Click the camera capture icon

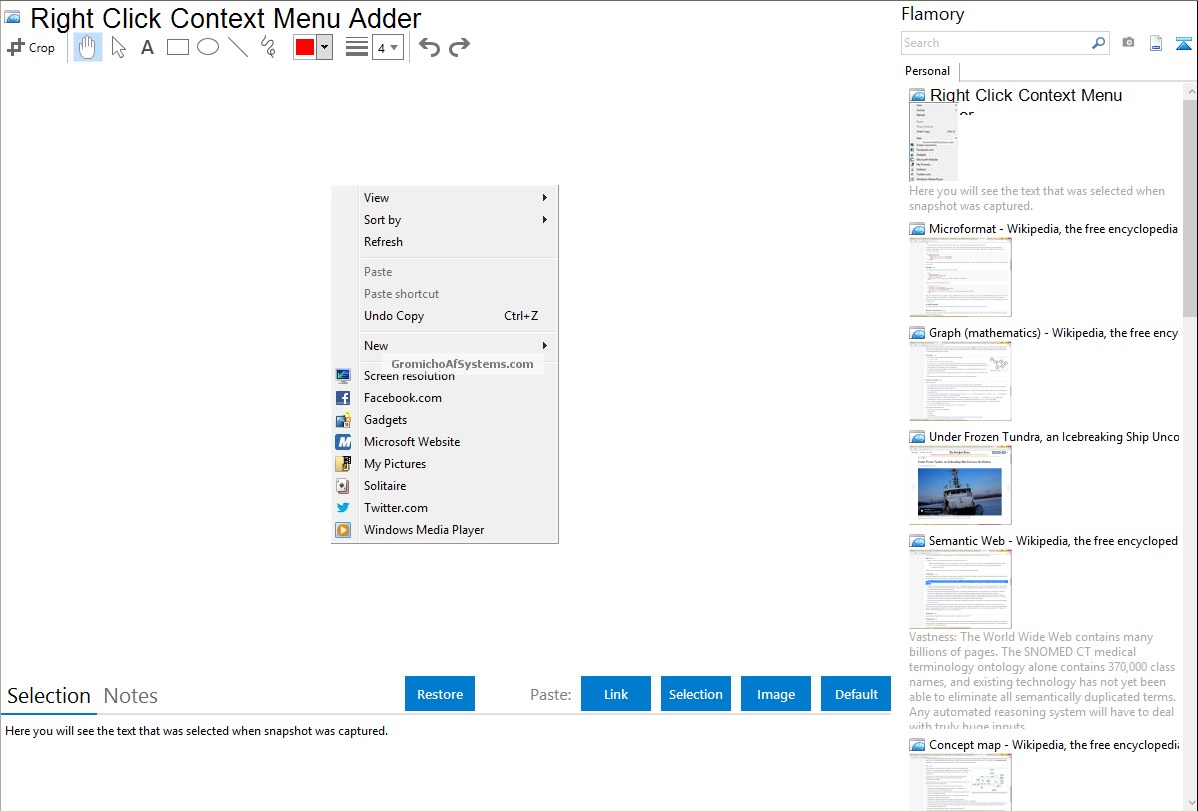(1128, 43)
